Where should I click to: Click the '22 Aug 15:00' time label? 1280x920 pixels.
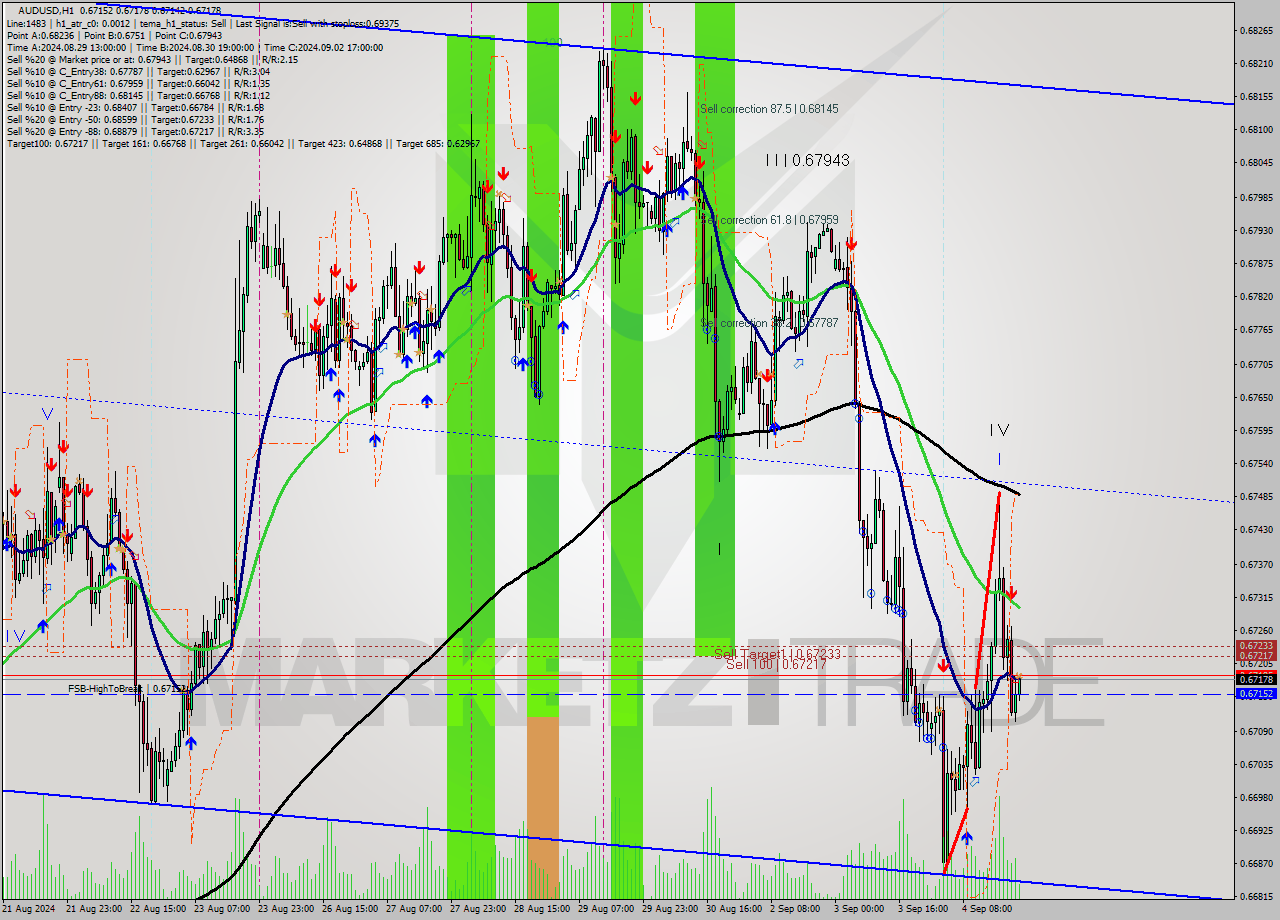pyautogui.click(x=159, y=909)
